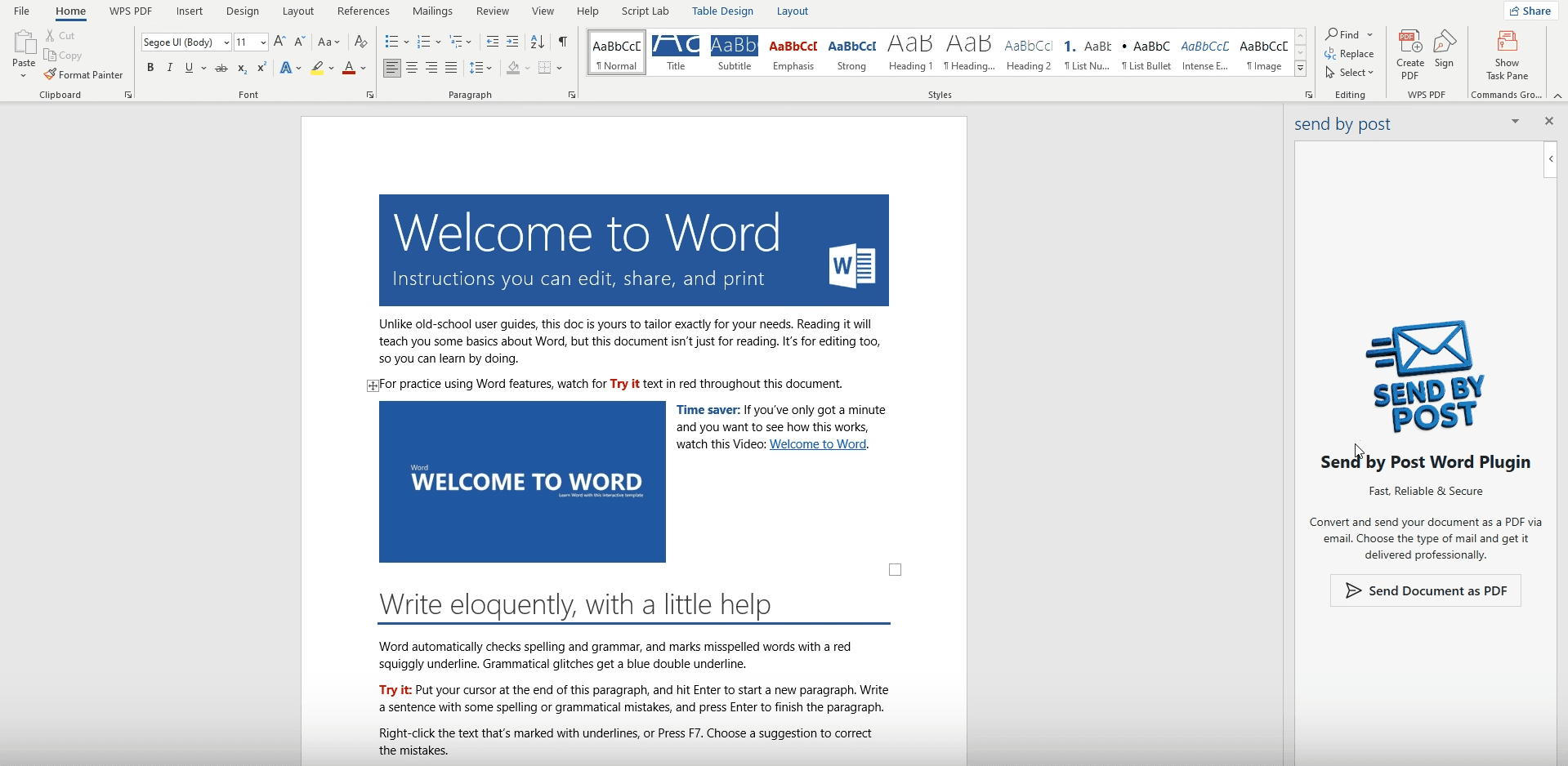
Task: Open the Table Design tab
Action: click(722, 11)
